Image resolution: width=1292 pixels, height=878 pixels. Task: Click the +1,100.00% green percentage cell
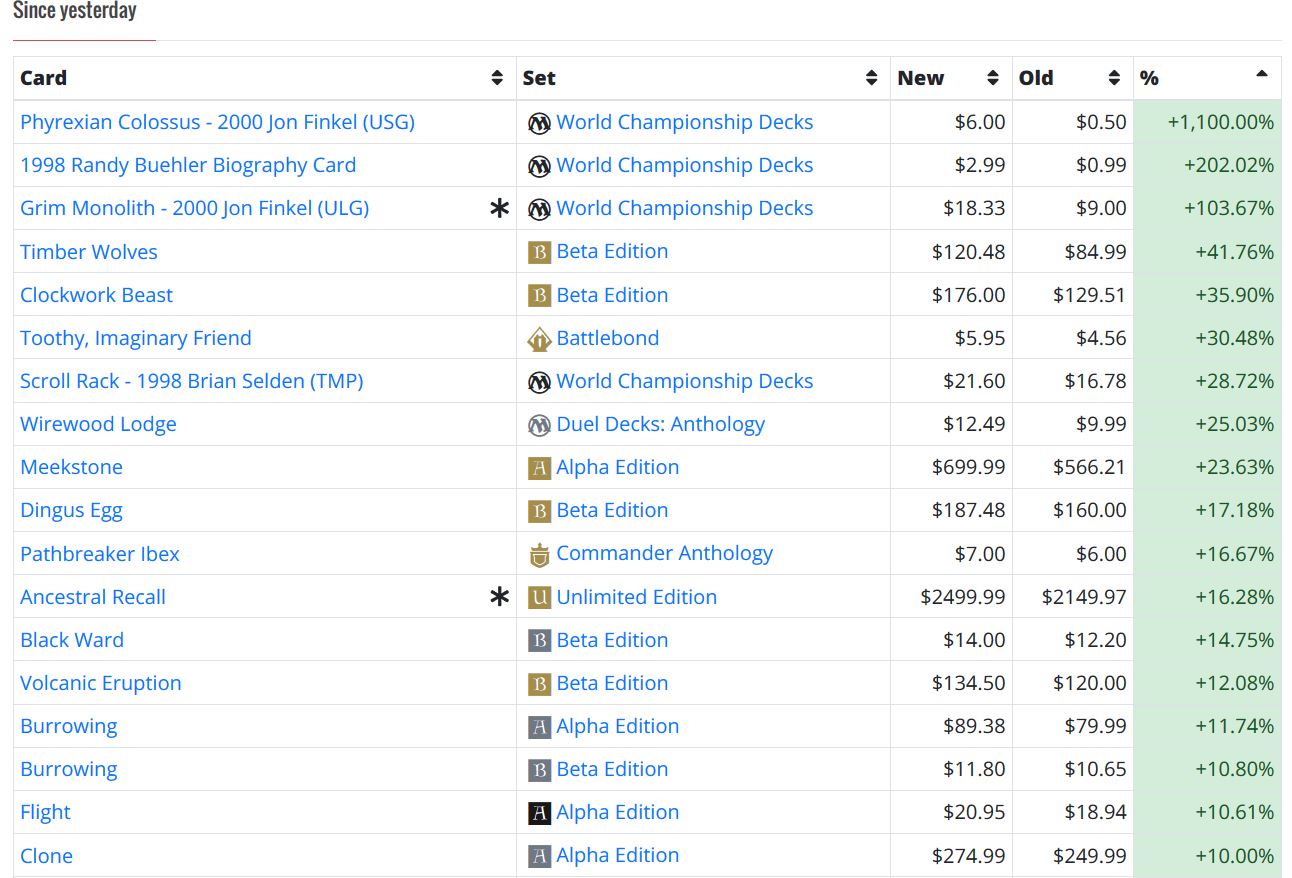pyautogui.click(x=1220, y=122)
